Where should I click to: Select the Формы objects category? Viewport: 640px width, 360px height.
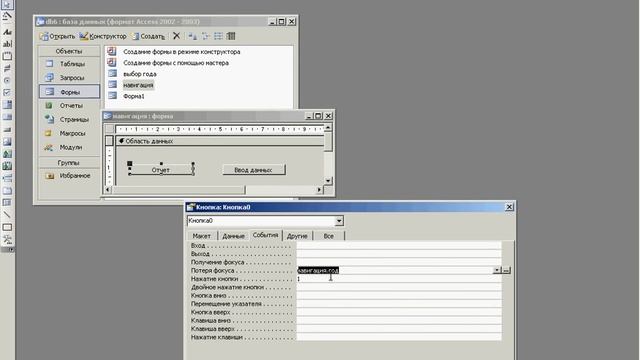click(x=69, y=92)
